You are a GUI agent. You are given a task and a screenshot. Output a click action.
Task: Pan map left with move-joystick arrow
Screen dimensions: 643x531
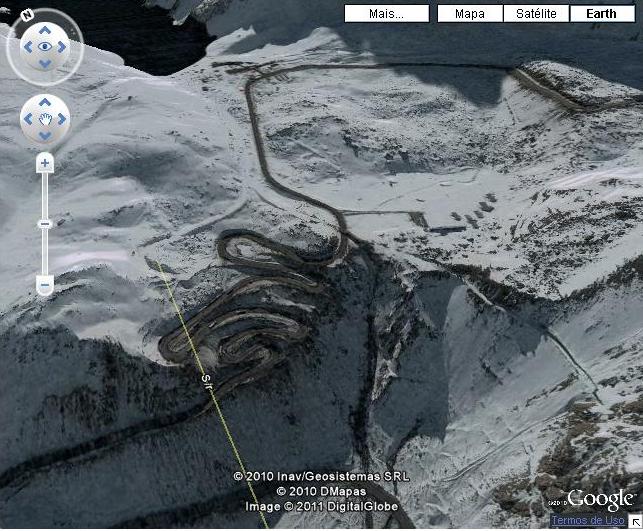28,119
